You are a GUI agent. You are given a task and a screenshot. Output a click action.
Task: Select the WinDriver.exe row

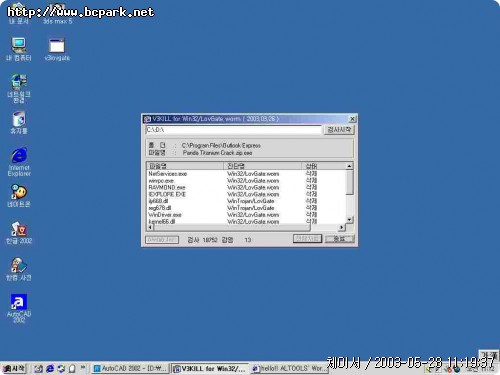(246, 215)
